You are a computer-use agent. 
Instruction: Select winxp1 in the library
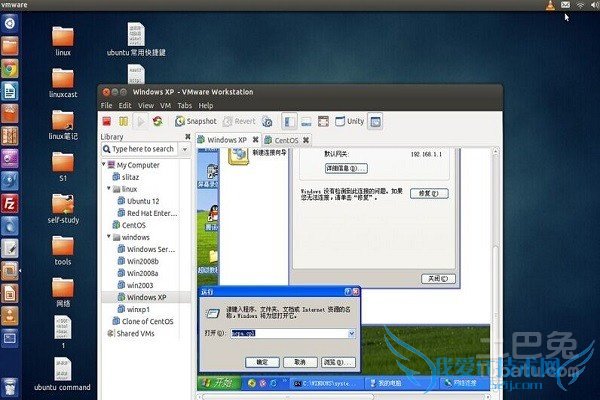[134, 309]
